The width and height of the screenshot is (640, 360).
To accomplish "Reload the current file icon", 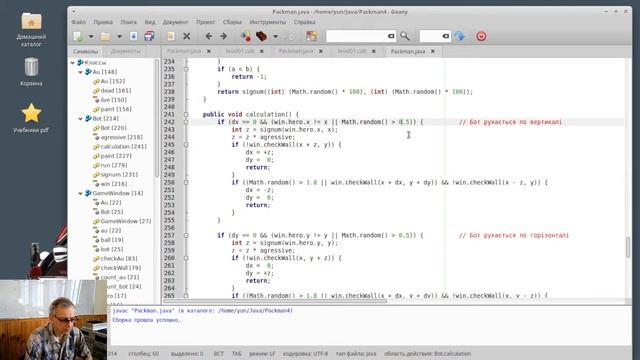I will pos(171,36).
